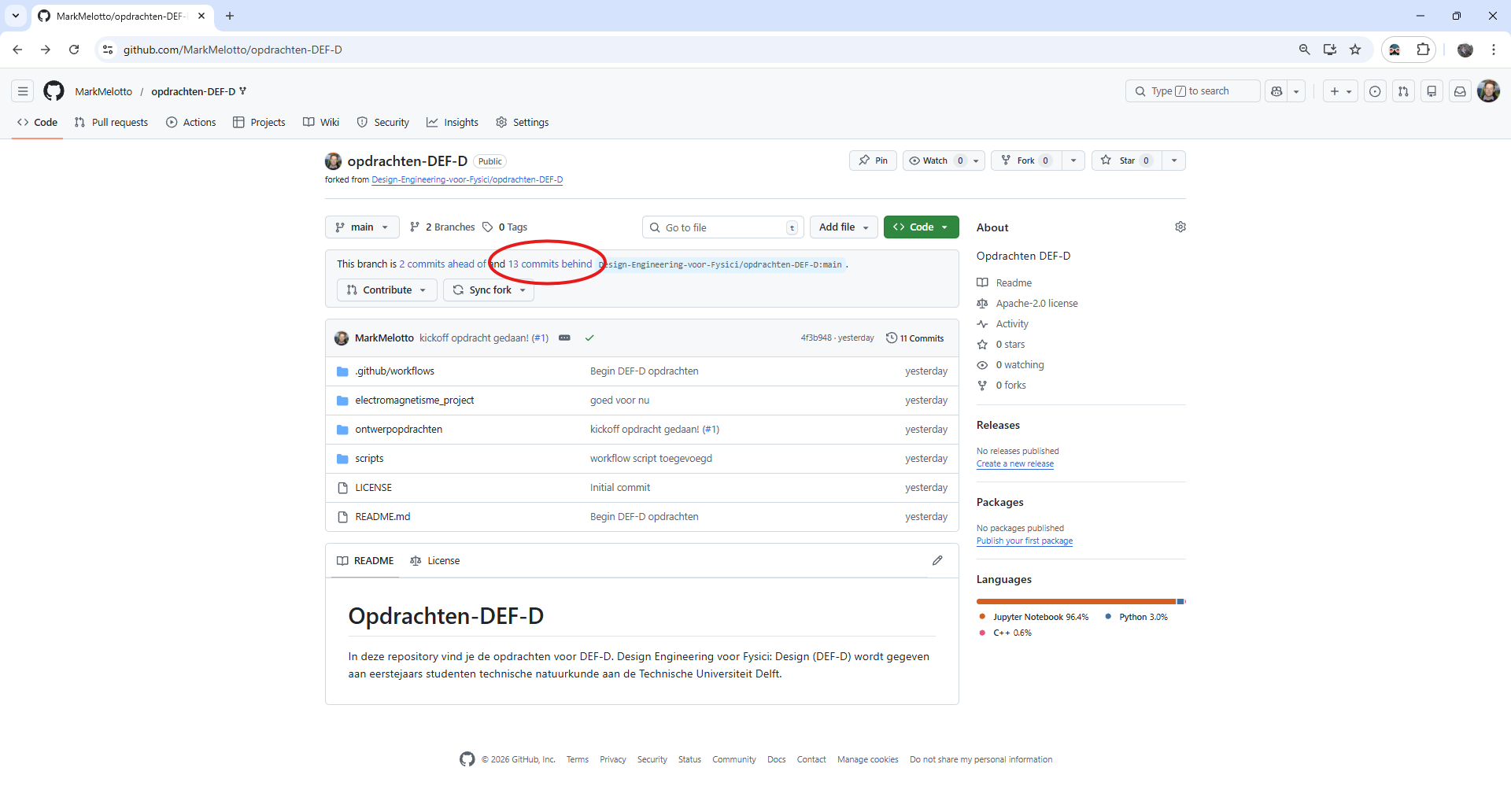Click the verified check mark on the commit

tap(589, 338)
